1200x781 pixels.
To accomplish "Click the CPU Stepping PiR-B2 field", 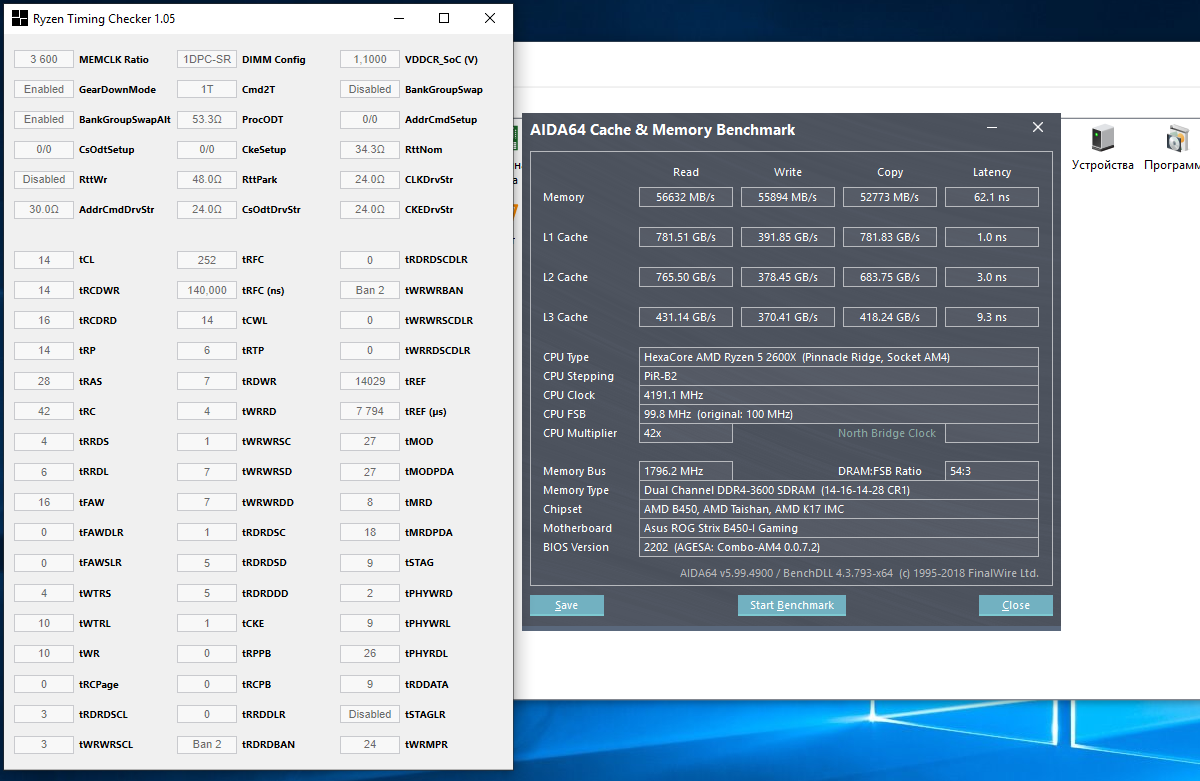I will click(x=839, y=376).
